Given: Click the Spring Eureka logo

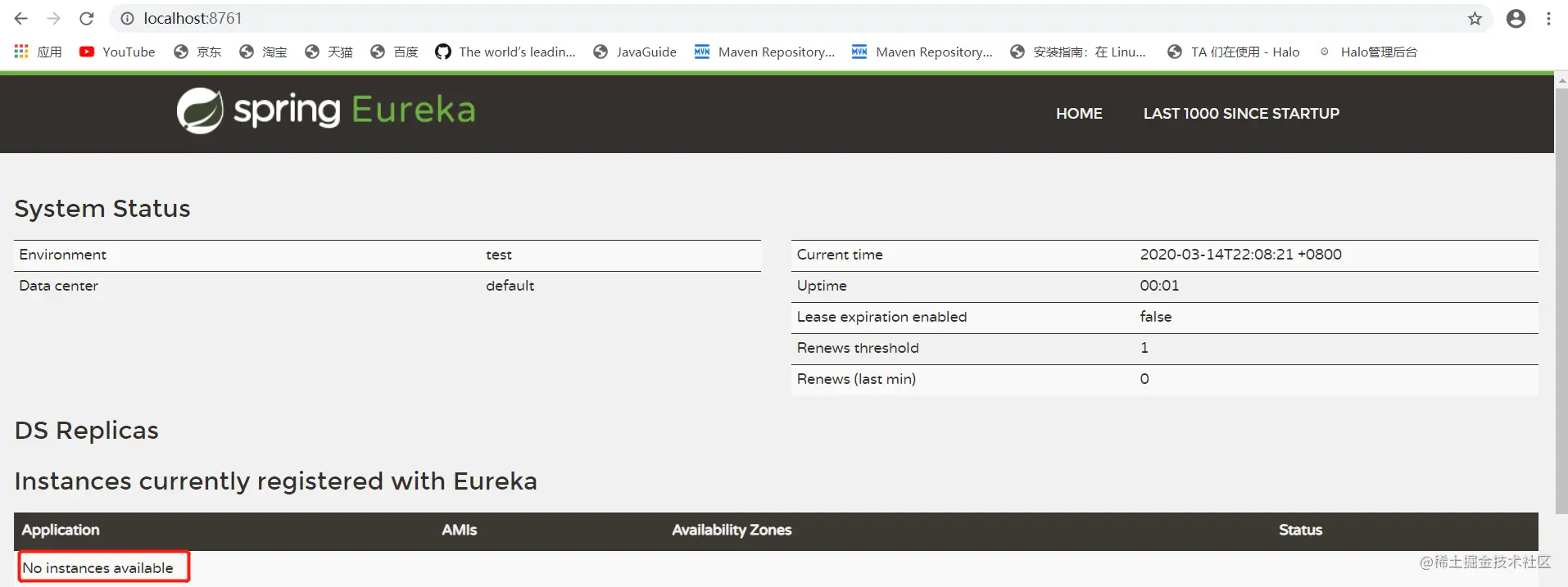Looking at the screenshot, I should pos(326,111).
